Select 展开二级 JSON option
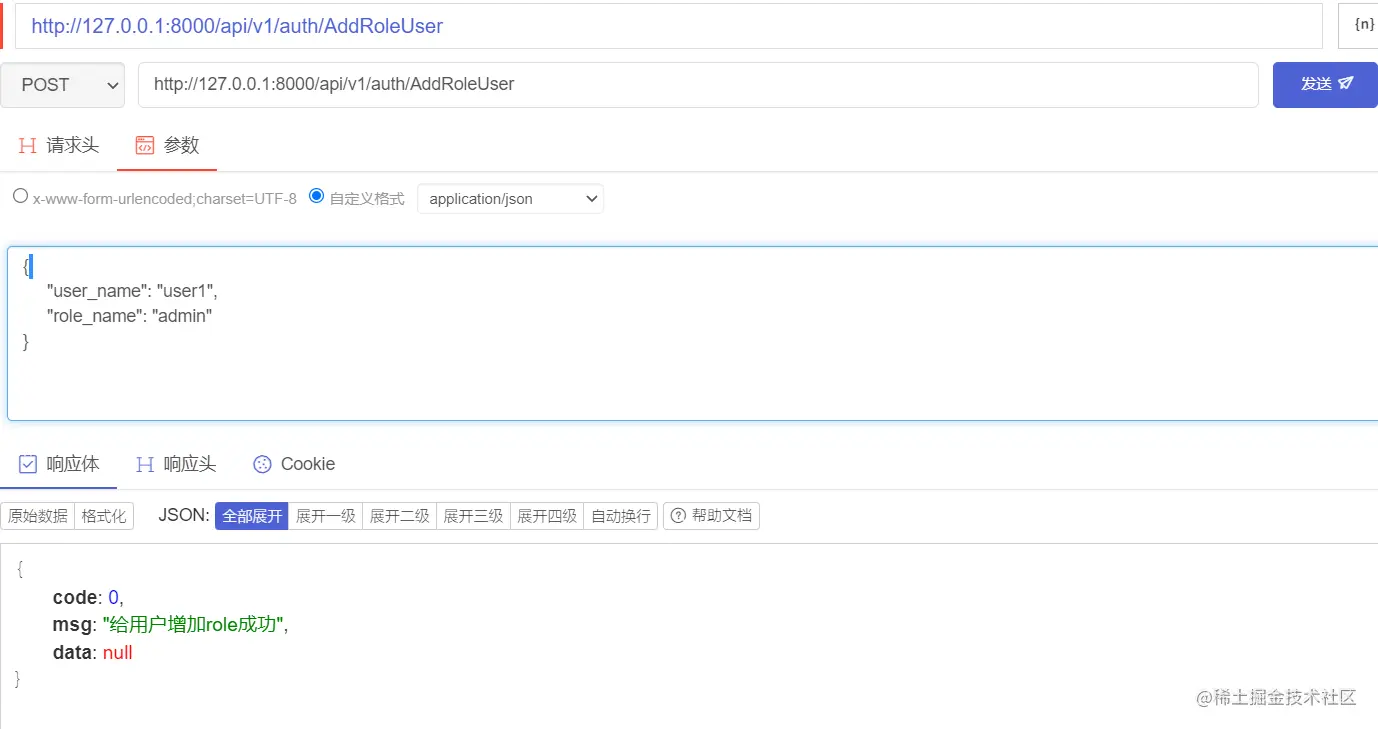This screenshot has width=1378, height=729. pyautogui.click(x=400, y=516)
